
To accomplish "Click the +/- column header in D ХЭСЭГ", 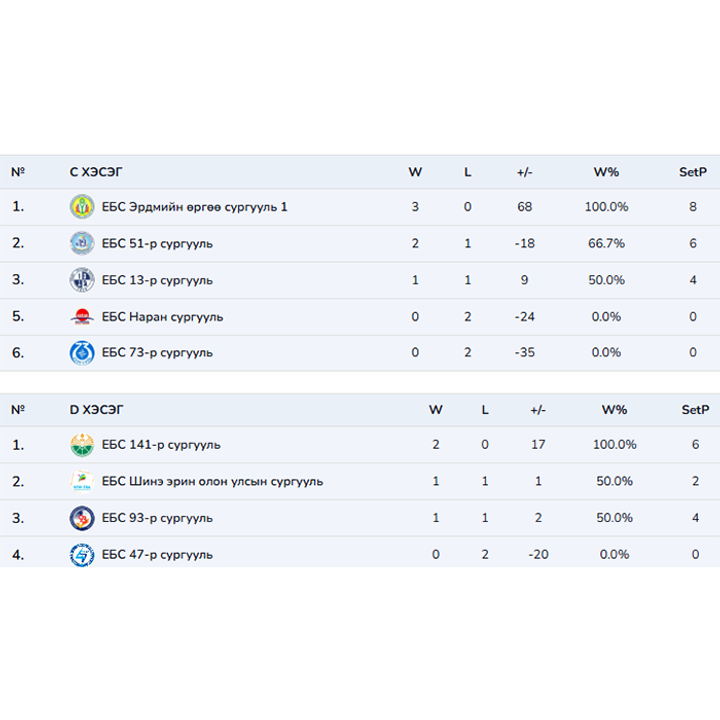I will (x=538, y=410).
